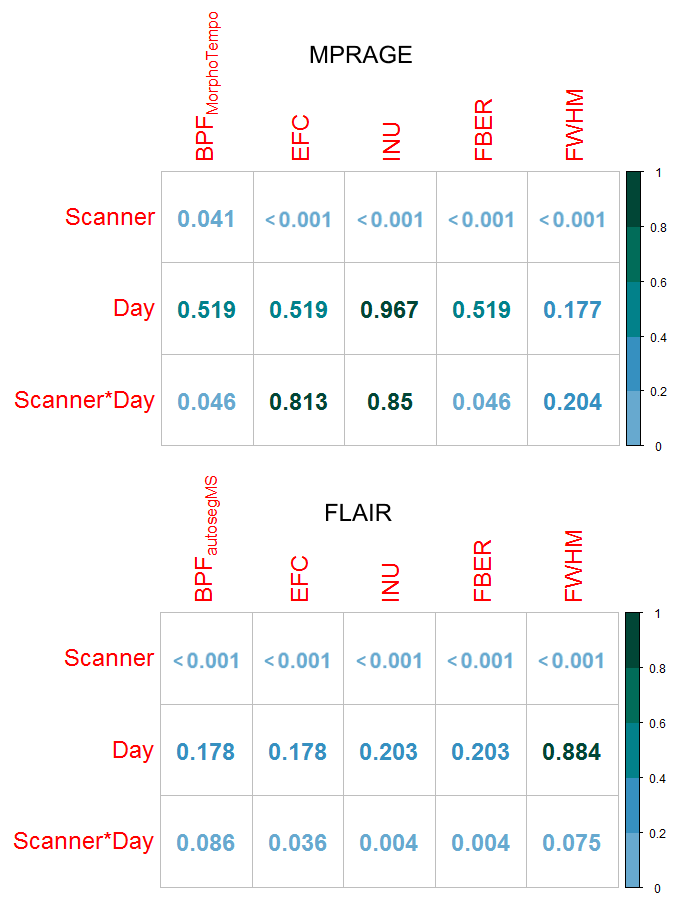Pick the 0.036 value cell
This screenshot has width=676, height=899.
coord(298,843)
